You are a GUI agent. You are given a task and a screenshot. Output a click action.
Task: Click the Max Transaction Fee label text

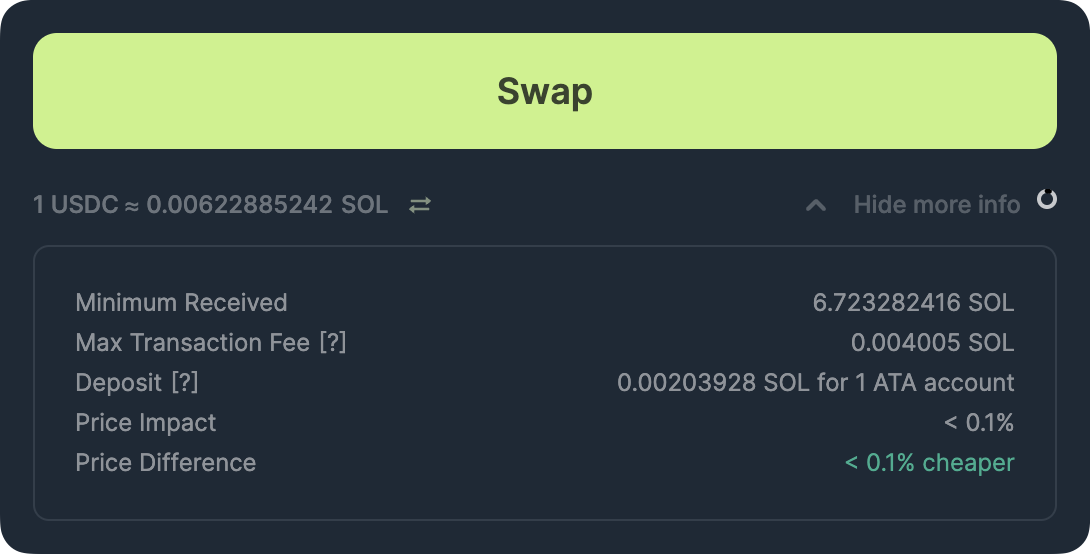[192, 343]
